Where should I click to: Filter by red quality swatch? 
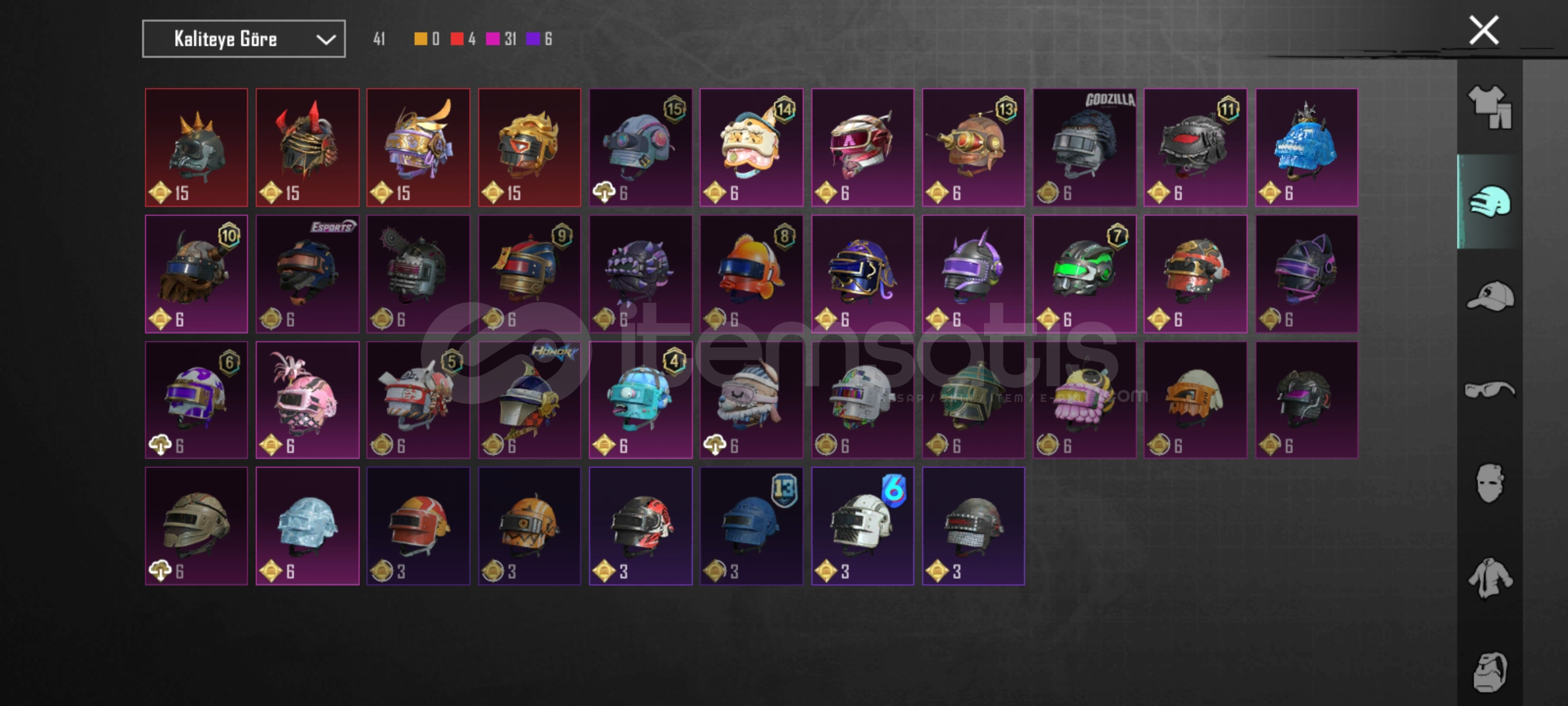click(457, 39)
